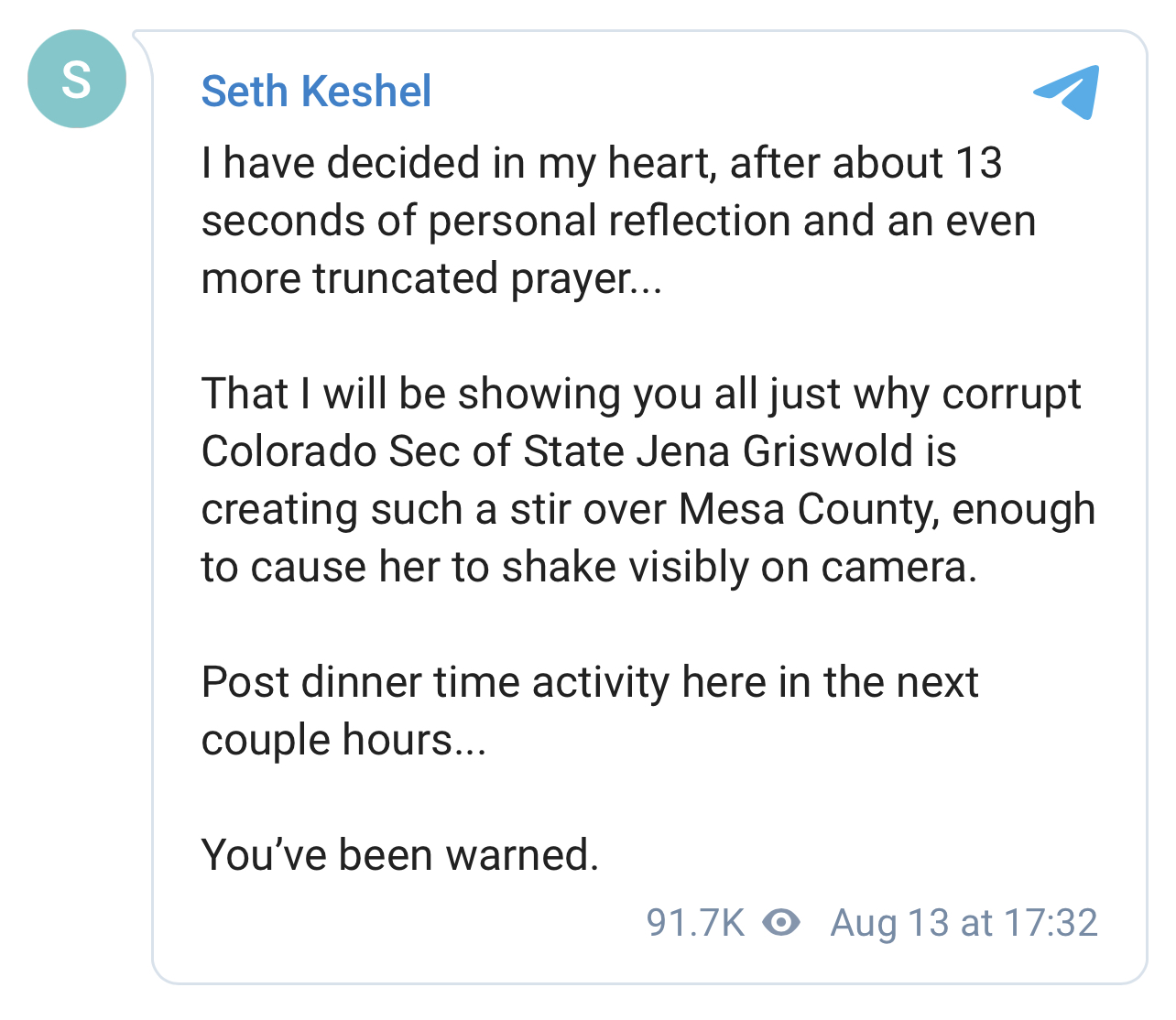Click the paragraph starting "That I will"
This screenshot has width=1176, height=1020.
[x=648, y=481]
